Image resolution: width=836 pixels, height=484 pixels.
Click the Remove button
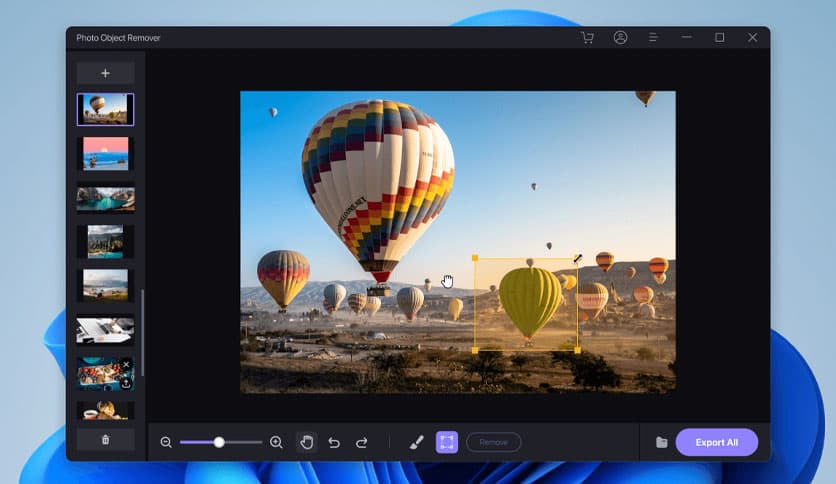tap(494, 442)
